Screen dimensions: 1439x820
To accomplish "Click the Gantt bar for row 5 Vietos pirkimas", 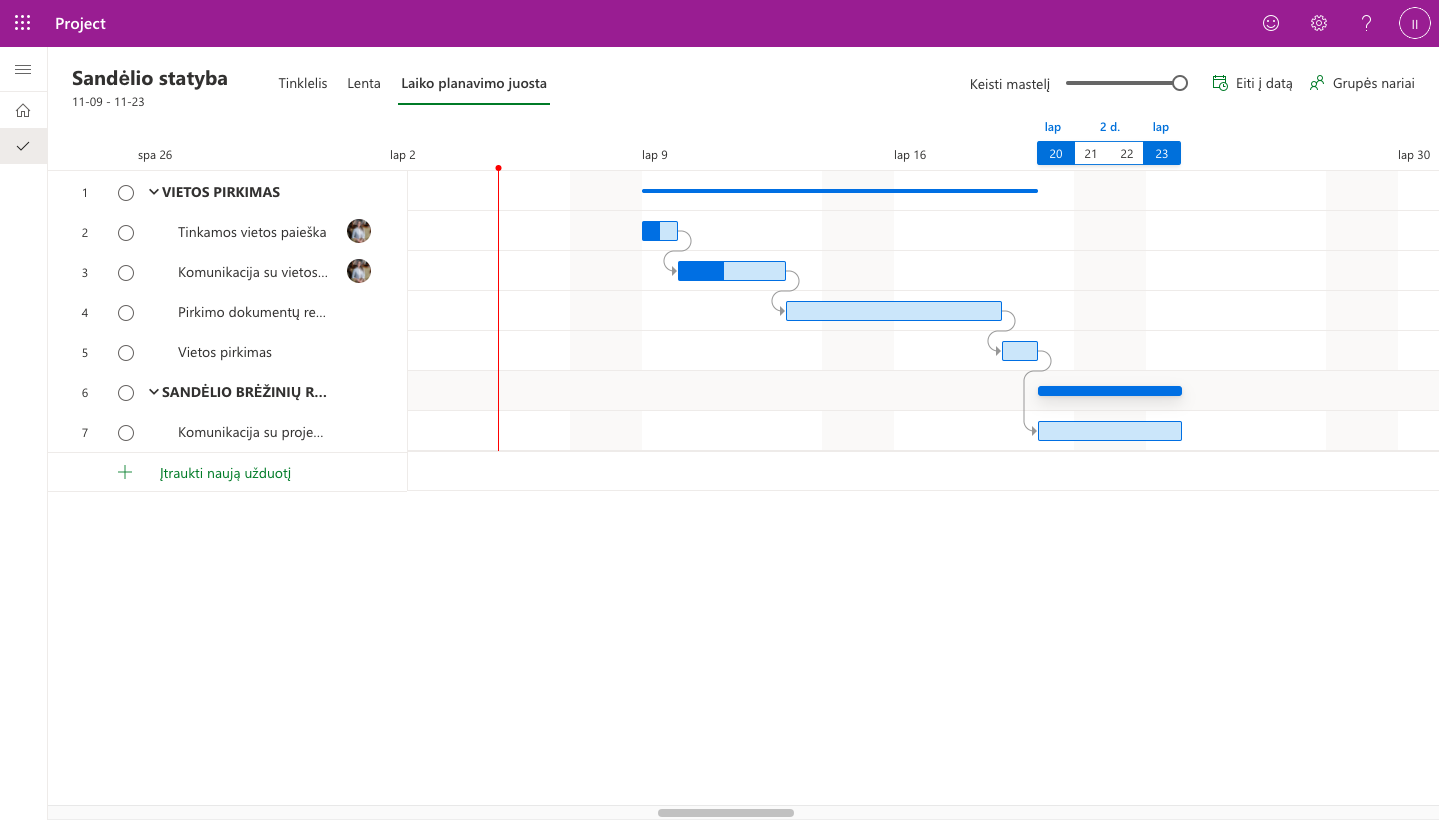I will tap(1020, 351).
